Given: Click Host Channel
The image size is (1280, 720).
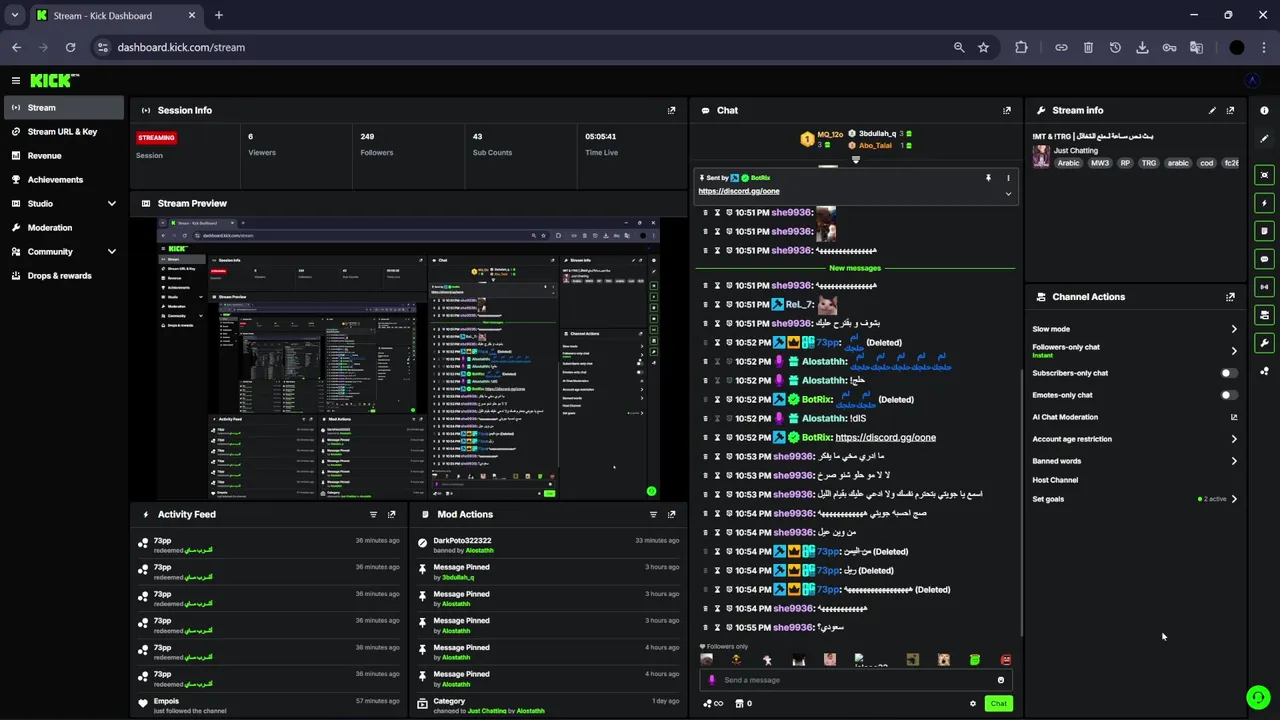Looking at the screenshot, I should [x=1055, y=480].
